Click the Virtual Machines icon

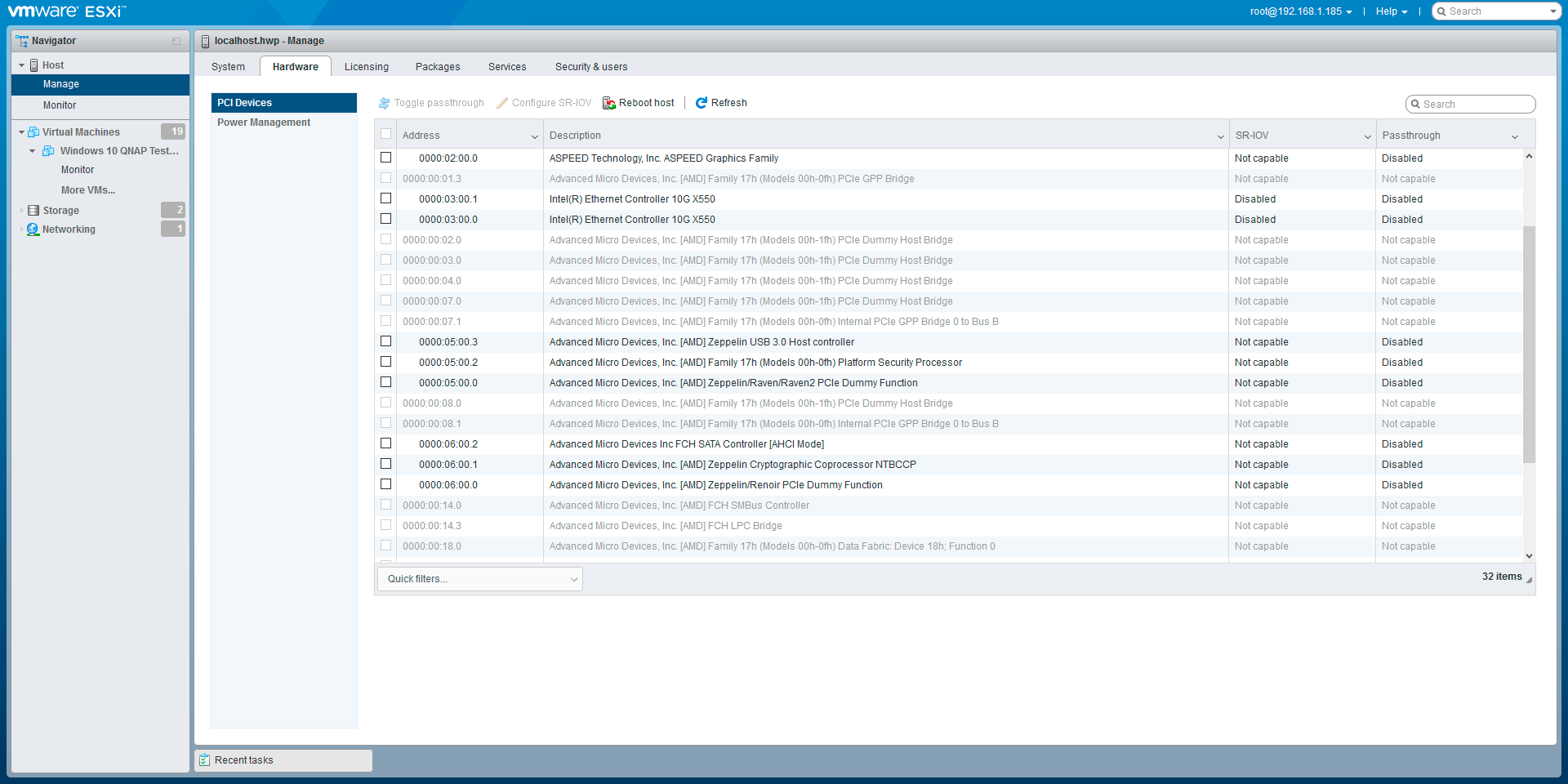pos(33,132)
